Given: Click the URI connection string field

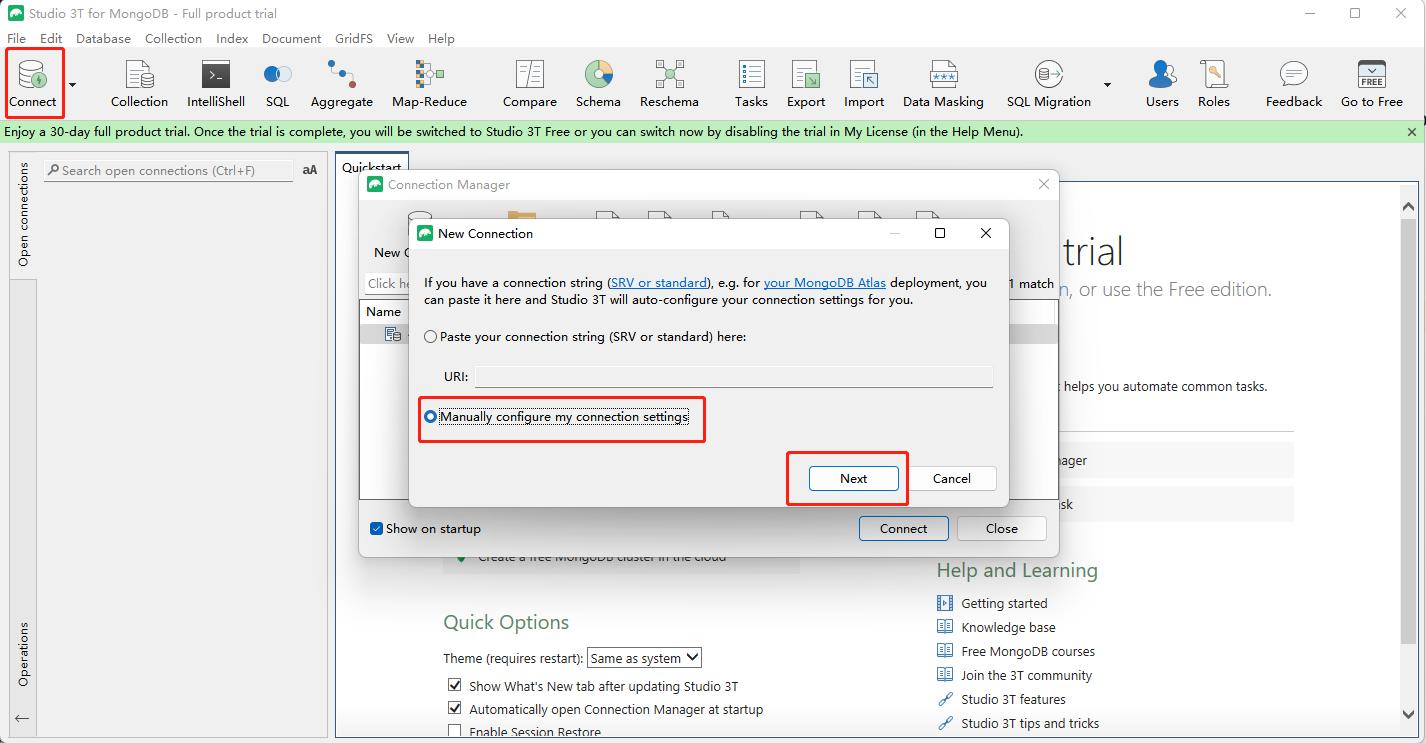Looking at the screenshot, I should point(734,377).
